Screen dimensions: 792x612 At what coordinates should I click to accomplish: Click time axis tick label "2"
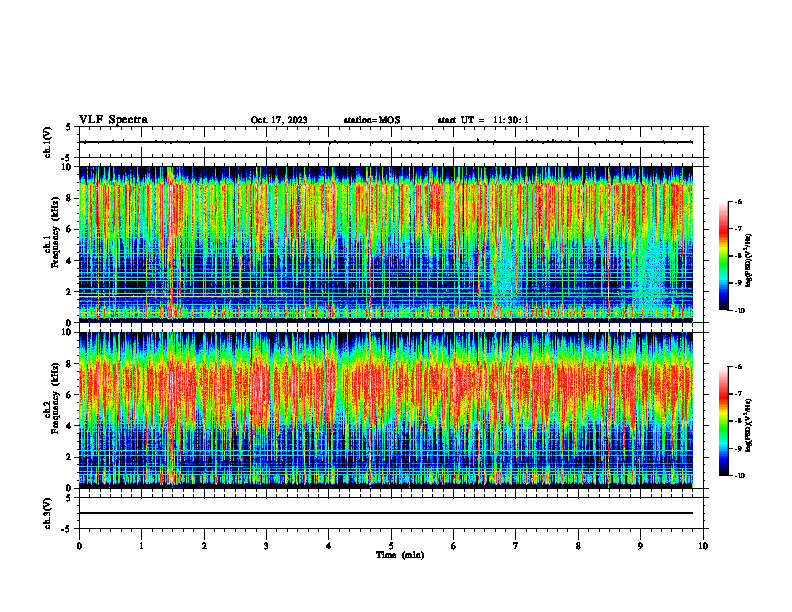(x=204, y=546)
